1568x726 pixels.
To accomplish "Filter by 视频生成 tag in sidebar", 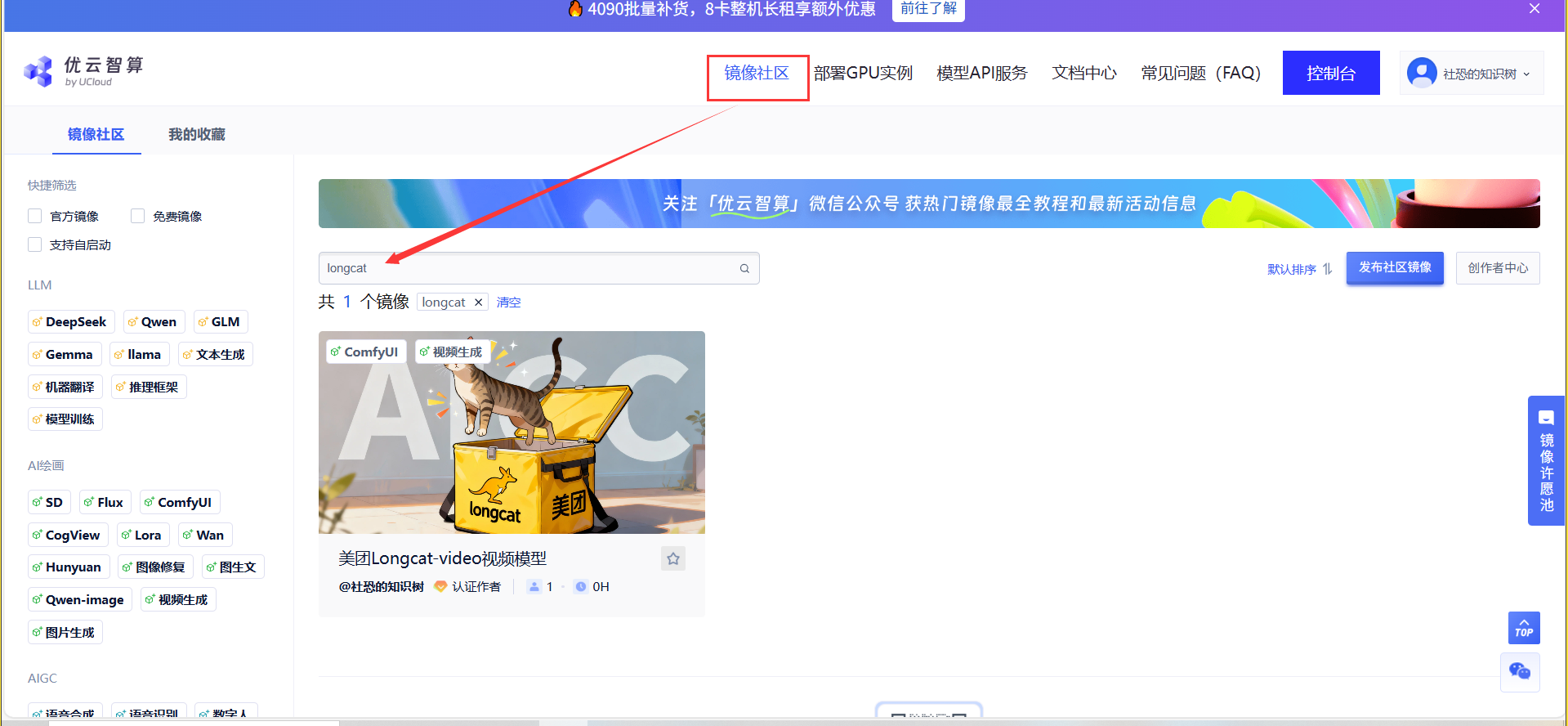I will pos(178,599).
